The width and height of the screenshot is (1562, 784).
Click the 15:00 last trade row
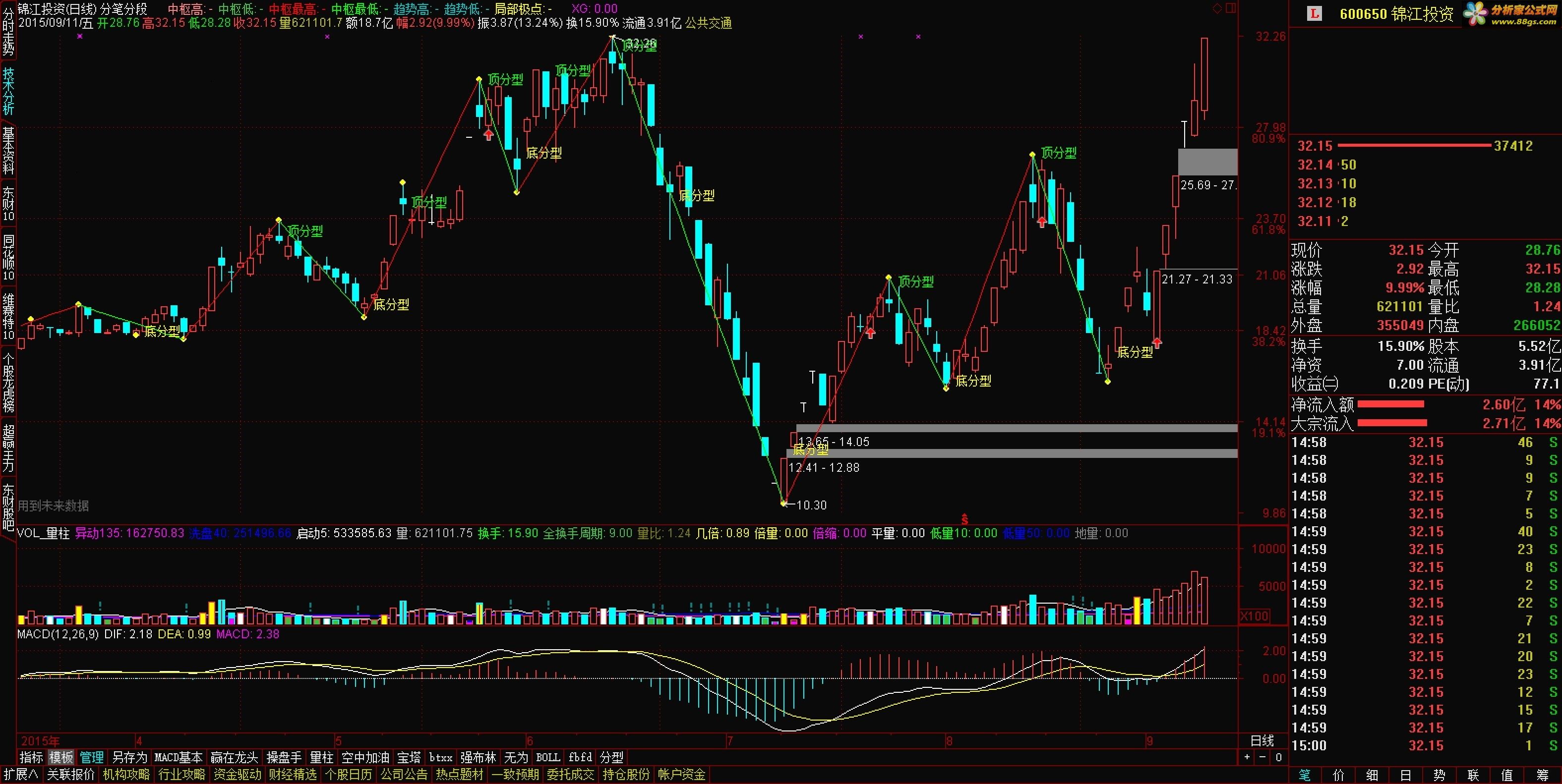pyautogui.click(x=1425, y=745)
